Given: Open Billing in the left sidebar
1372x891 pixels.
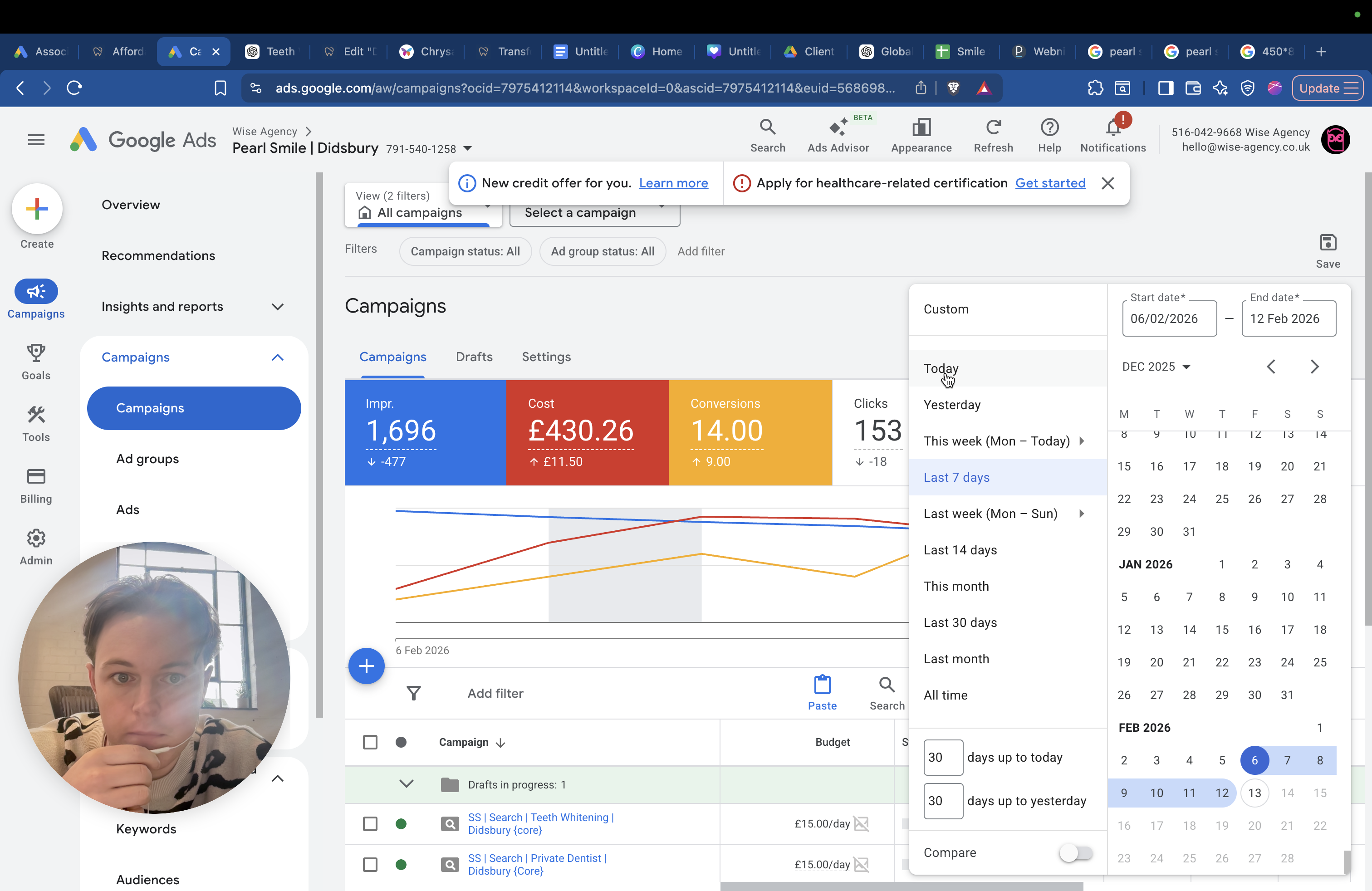Looking at the screenshot, I should pos(36,486).
